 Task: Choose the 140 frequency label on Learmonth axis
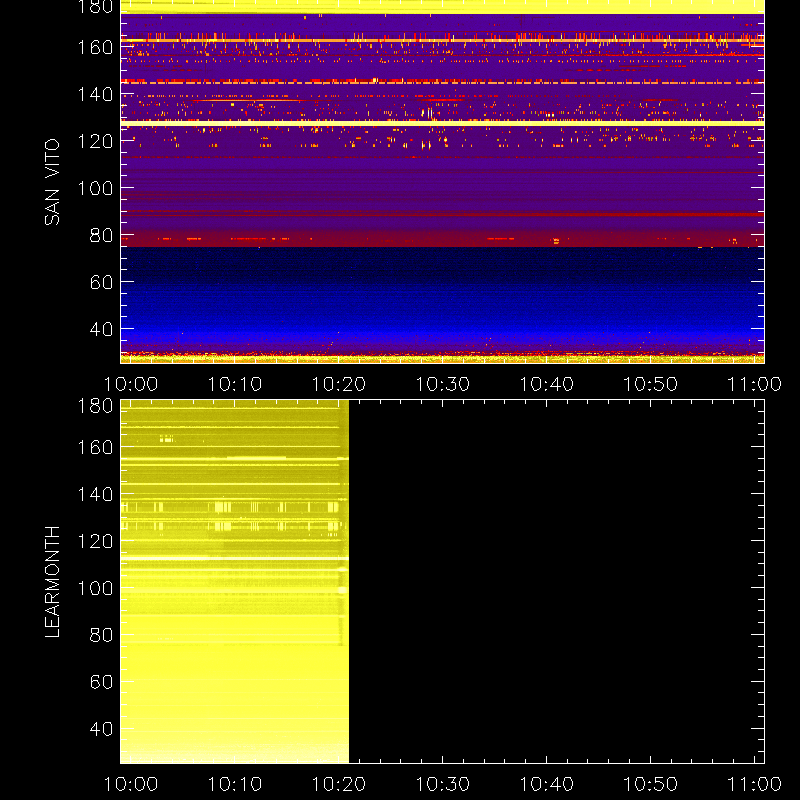pyautogui.click(x=95, y=494)
